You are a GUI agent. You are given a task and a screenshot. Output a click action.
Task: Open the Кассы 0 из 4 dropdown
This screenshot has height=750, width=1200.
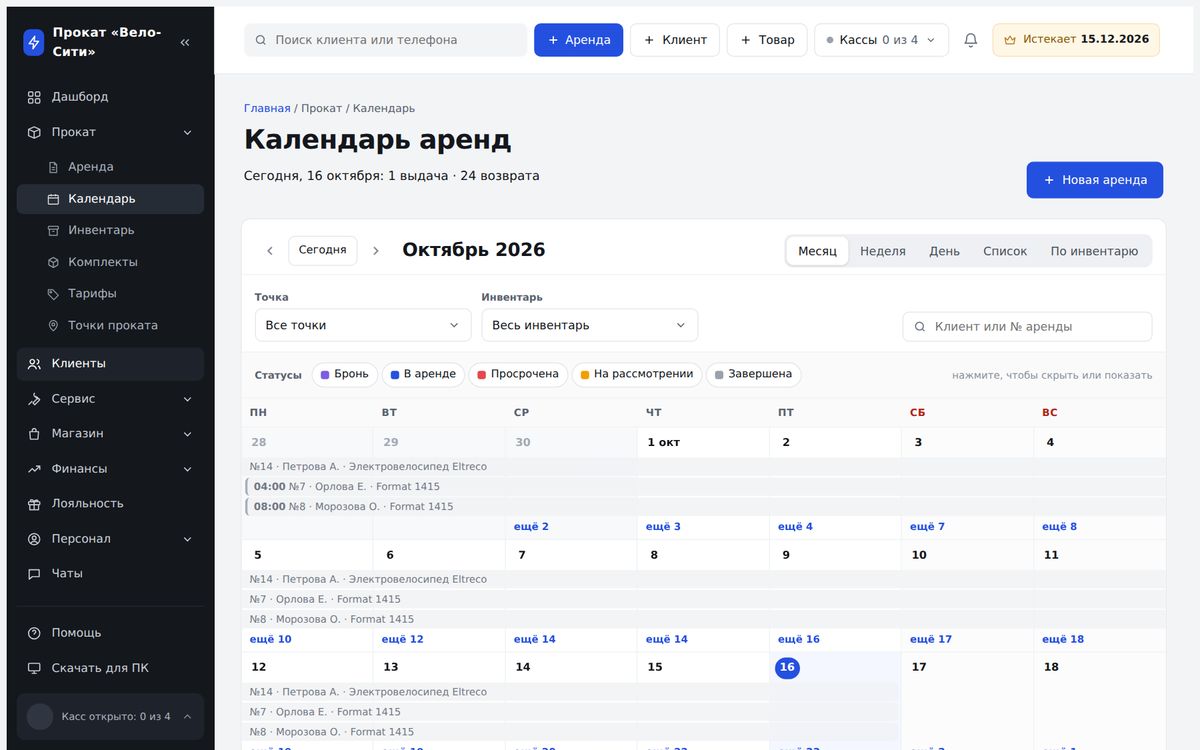pos(881,40)
